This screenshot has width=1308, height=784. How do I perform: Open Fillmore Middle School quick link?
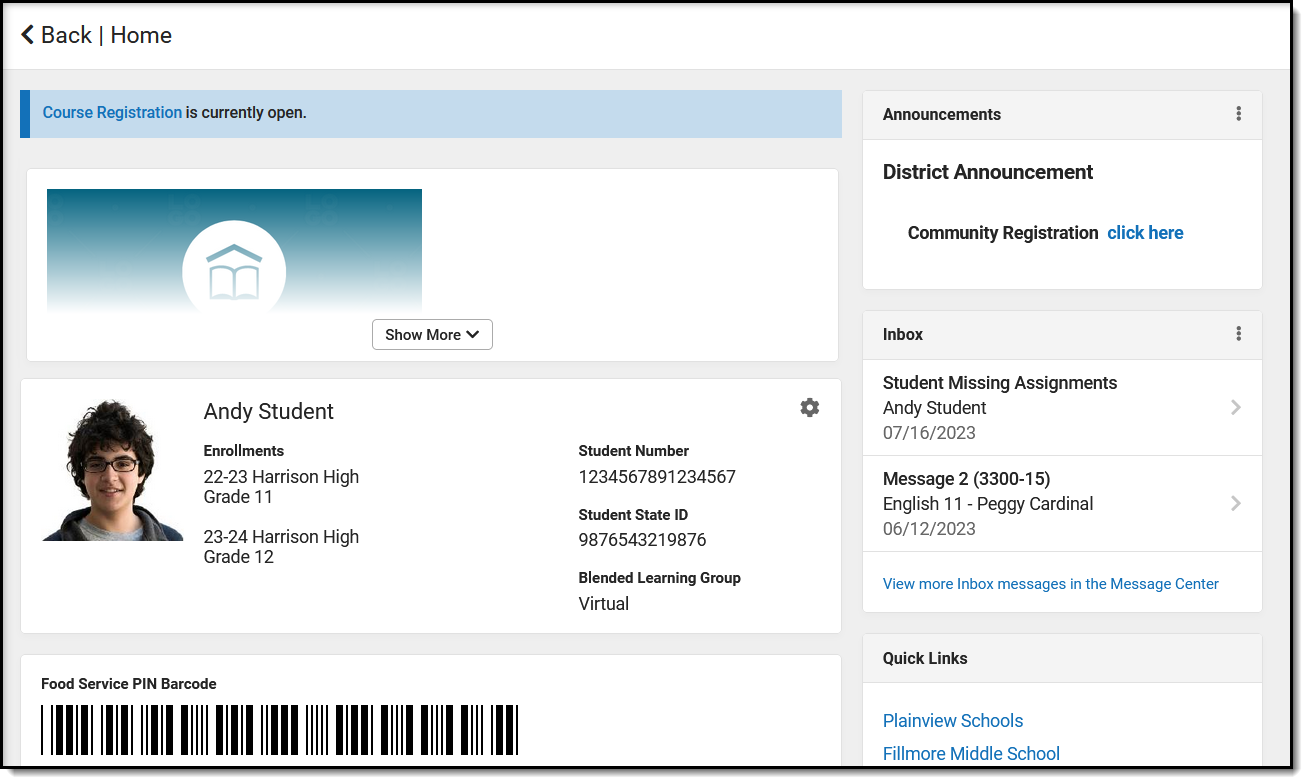point(971,754)
